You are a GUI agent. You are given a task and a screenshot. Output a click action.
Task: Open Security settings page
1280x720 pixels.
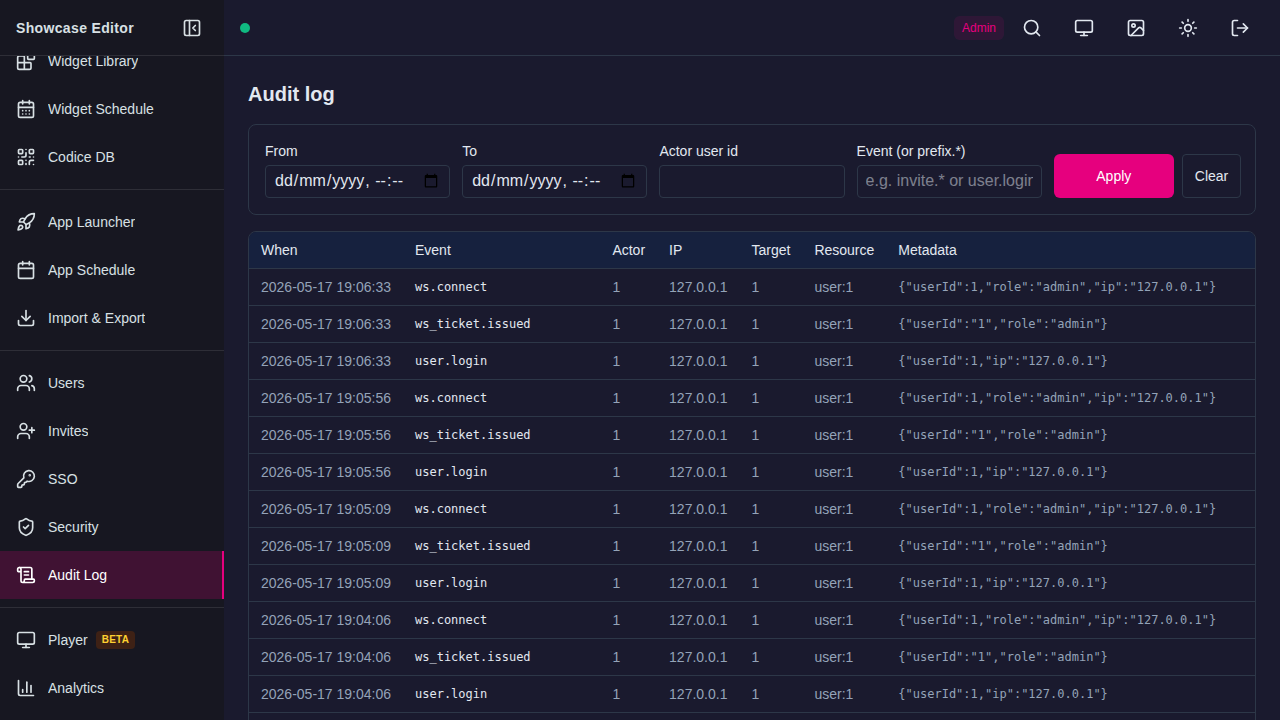pyautogui.click(x=112, y=527)
